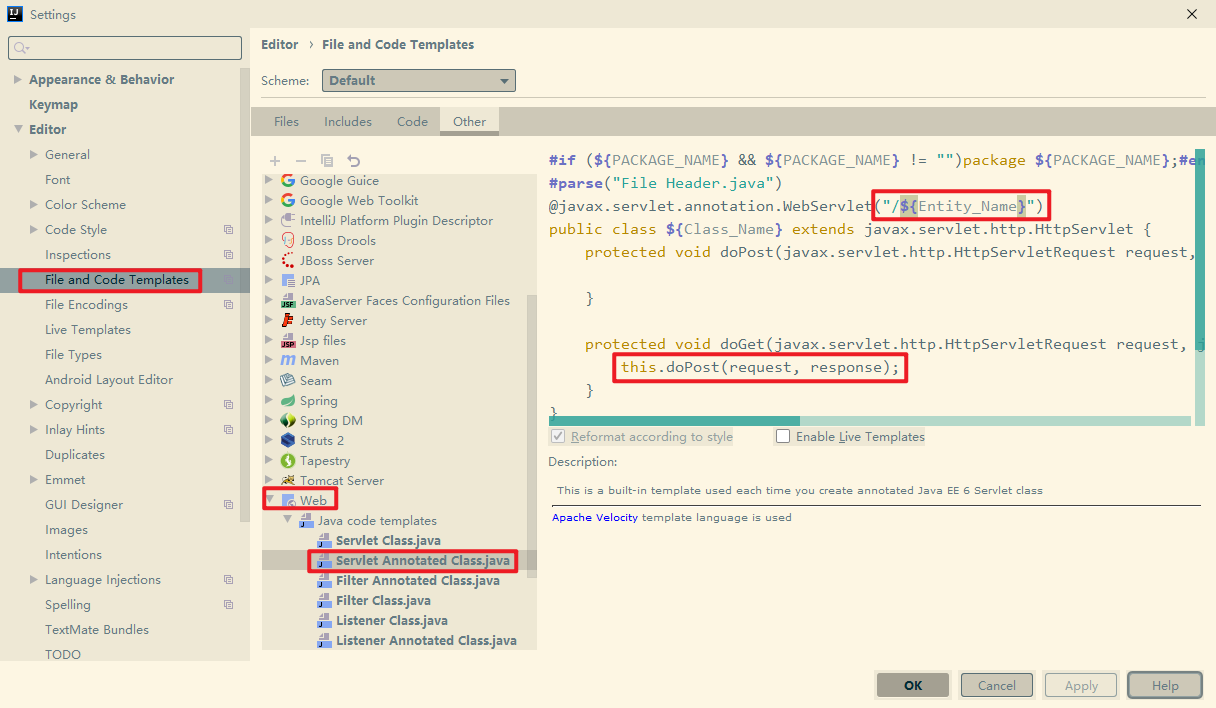Click the Java code templates folder icon

point(306,521)
